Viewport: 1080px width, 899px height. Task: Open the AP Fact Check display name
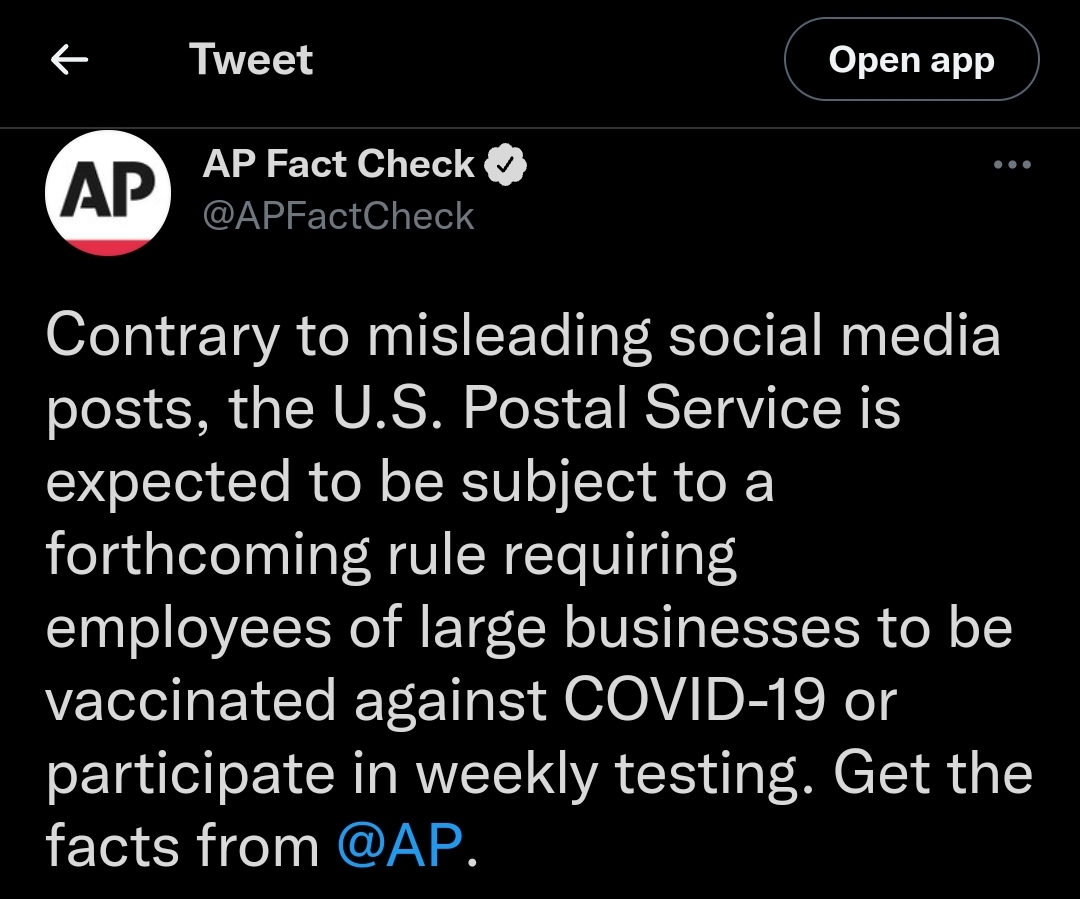click(338, 165)
